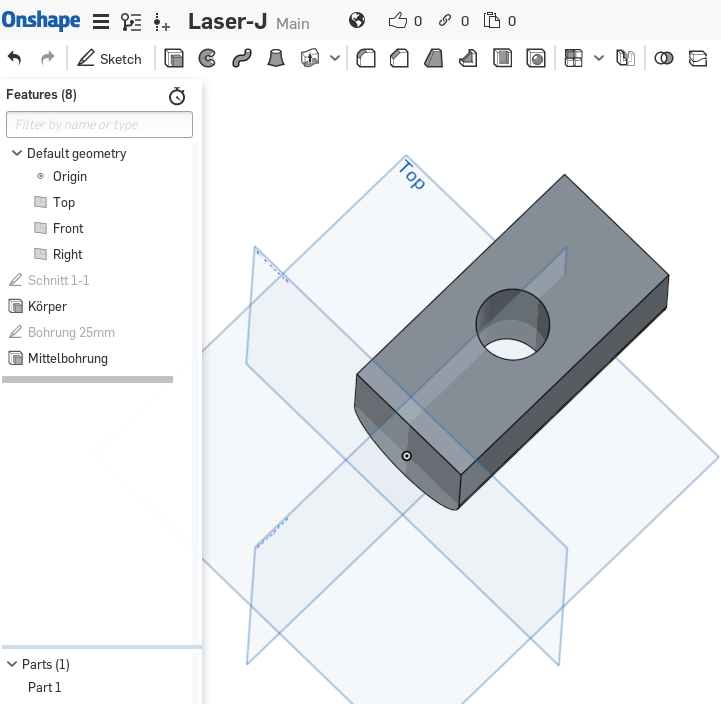Click the Körper extrude feature

pyautogui.click(x=47, y=306)
